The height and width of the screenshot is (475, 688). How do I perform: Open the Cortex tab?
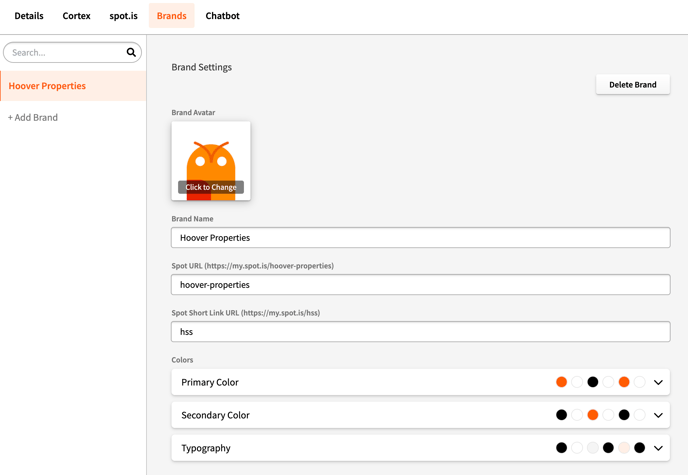click(77, 16)
